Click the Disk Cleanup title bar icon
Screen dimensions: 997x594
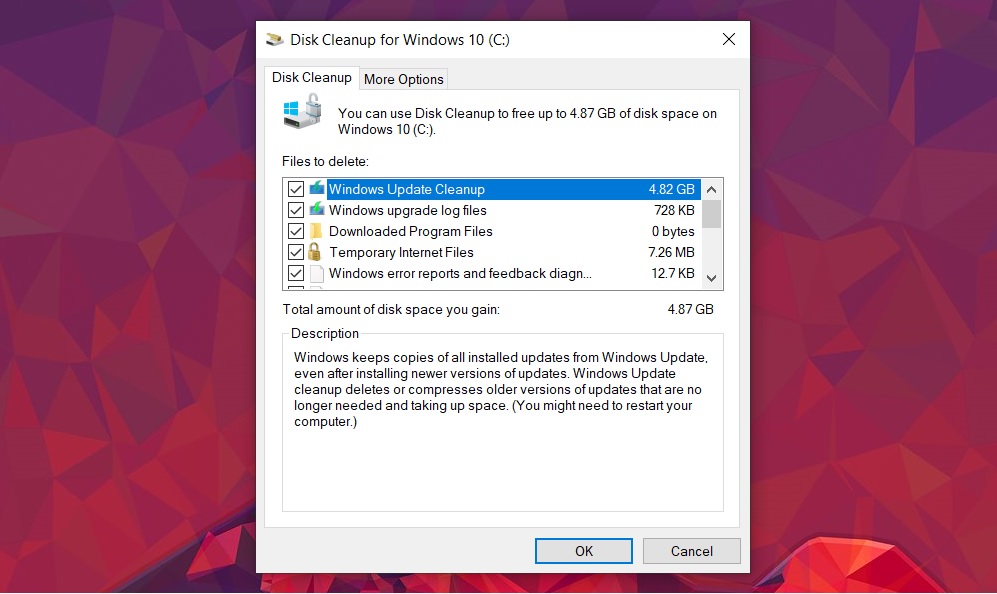click(275, 39)
